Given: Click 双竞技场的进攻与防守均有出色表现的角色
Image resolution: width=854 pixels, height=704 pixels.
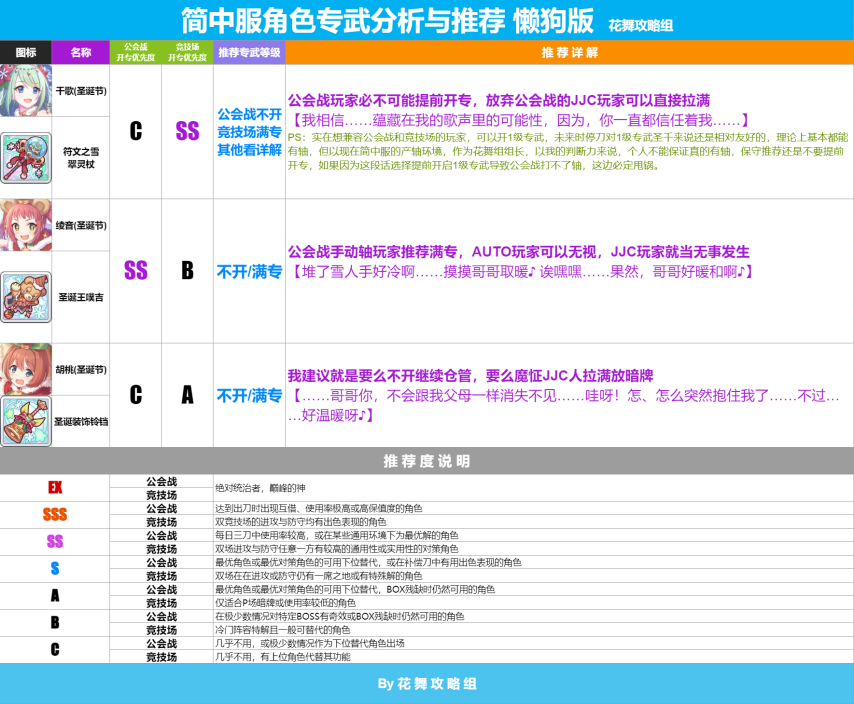Looking at the screenshot, I should [301, 522].
